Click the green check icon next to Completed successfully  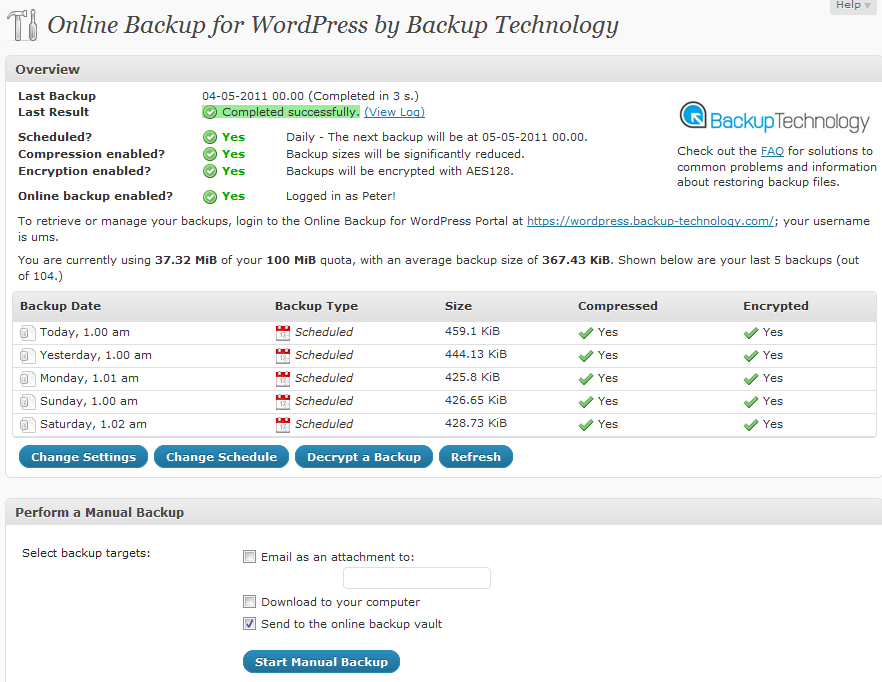pos(210,113)
